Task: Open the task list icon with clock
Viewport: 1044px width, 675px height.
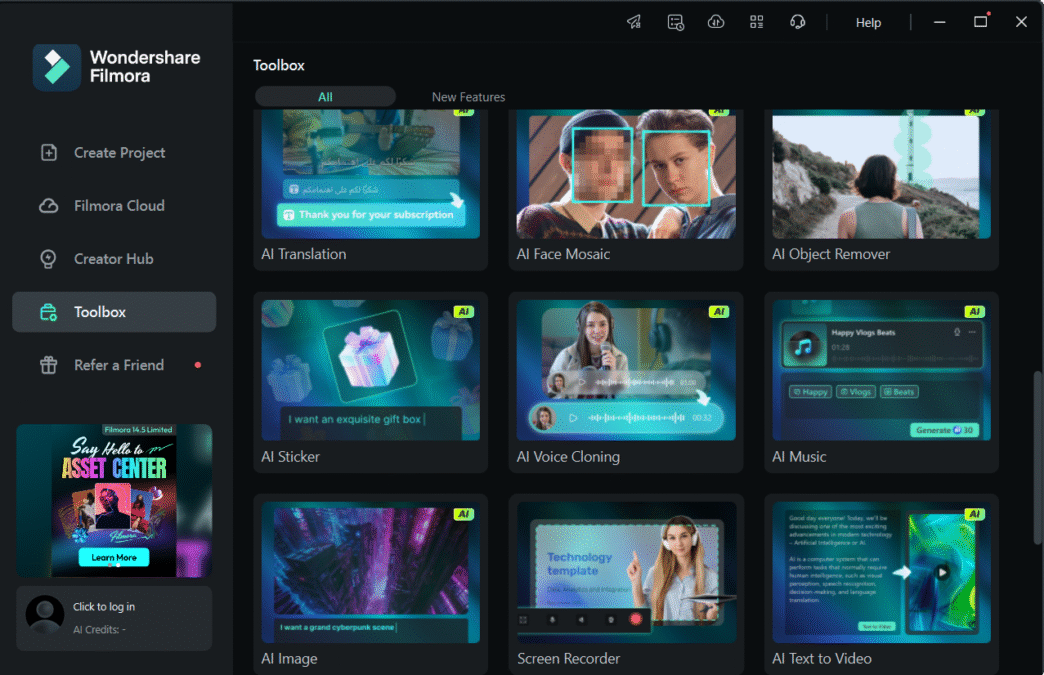Action: 675,22
